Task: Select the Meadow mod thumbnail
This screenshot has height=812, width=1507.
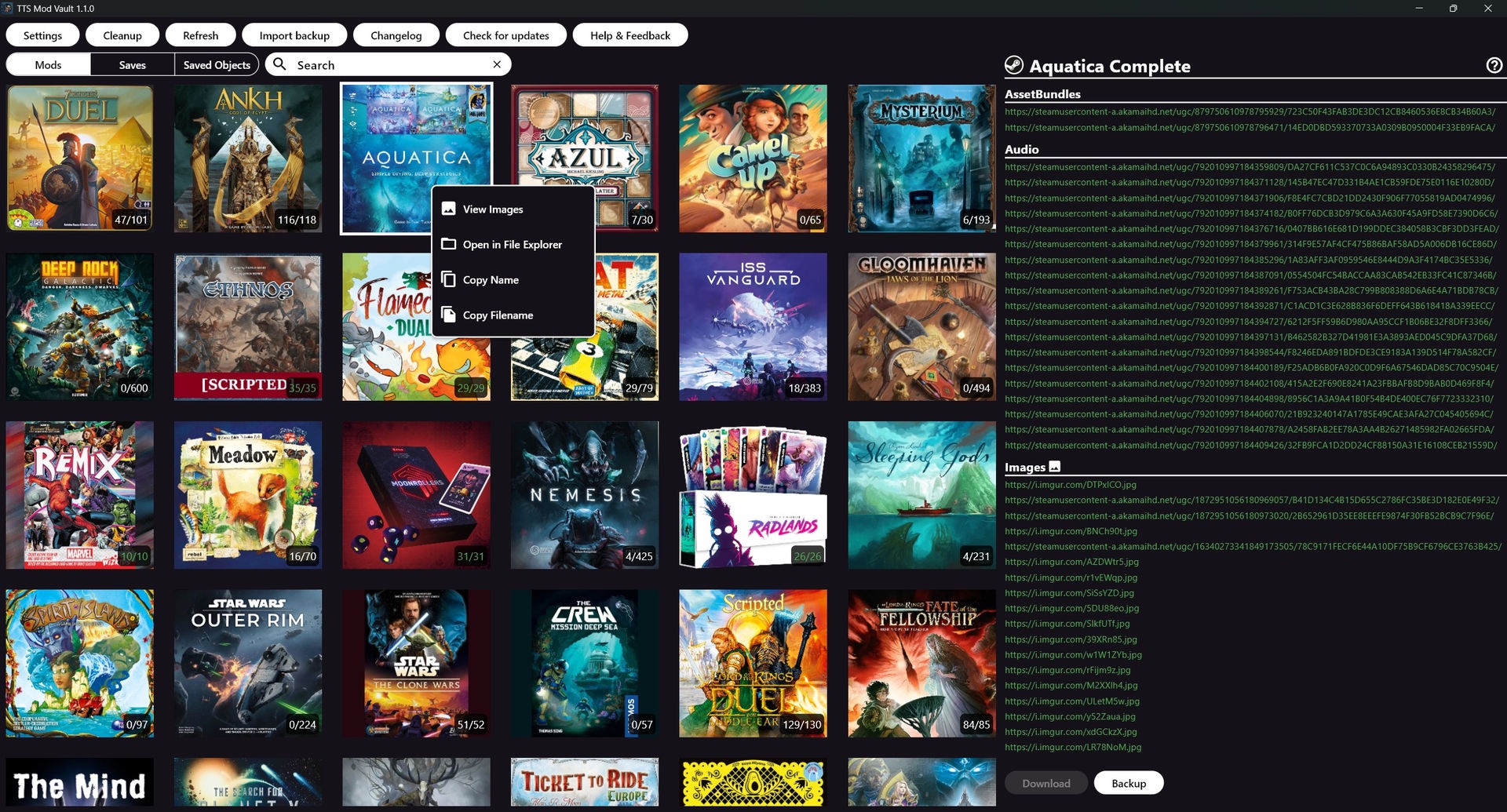Action: [248, 495]
